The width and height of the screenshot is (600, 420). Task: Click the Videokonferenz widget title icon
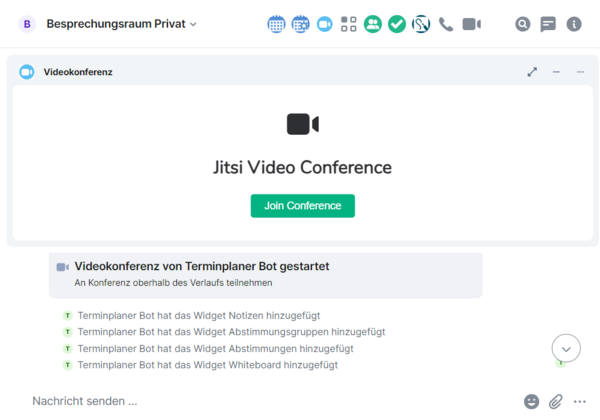coord(27,72)
